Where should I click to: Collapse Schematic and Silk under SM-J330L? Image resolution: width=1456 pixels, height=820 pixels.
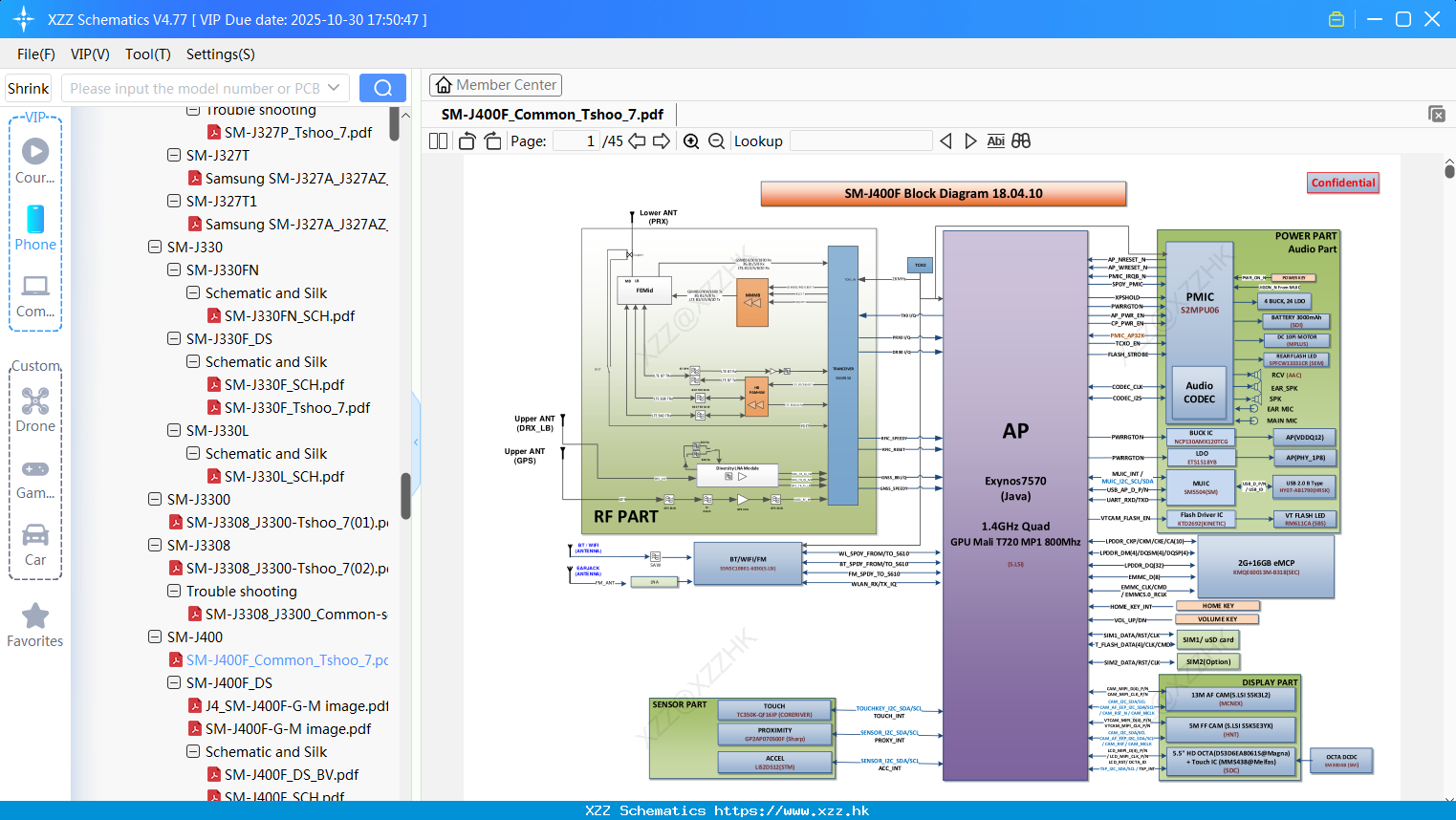tap(193, 453)
